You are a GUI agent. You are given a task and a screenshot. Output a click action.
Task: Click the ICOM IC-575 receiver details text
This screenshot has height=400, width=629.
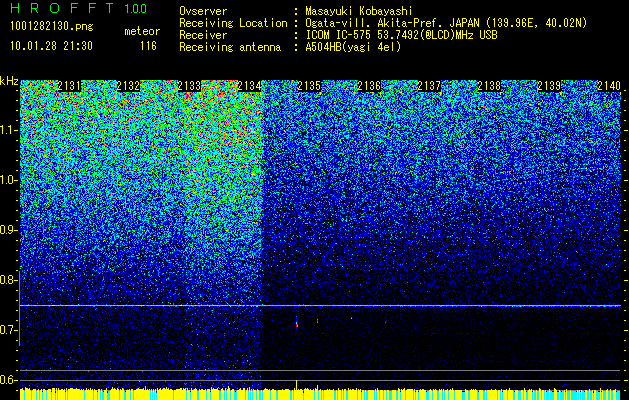[401, 35]
